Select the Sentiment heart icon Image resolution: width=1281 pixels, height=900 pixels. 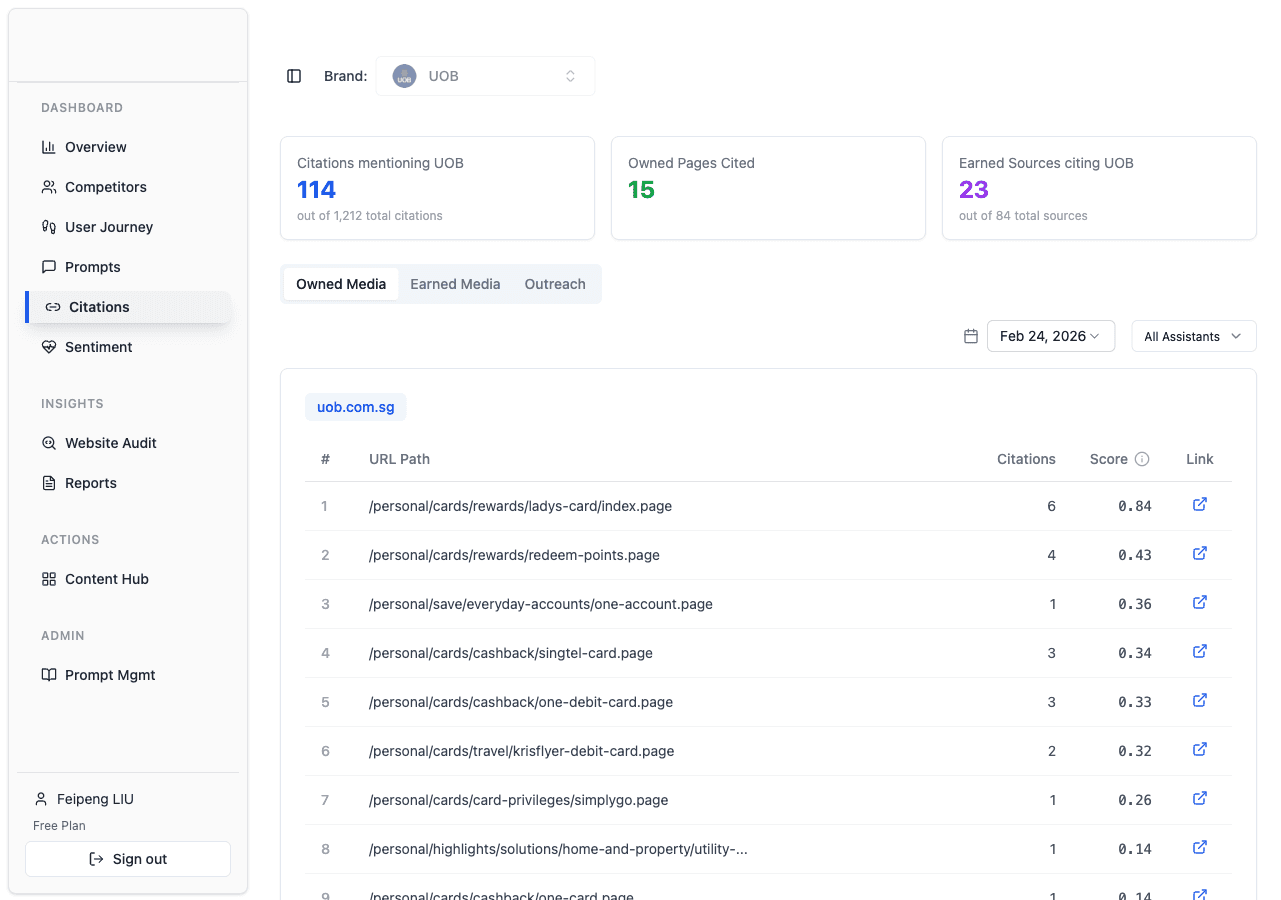point(49,347)
